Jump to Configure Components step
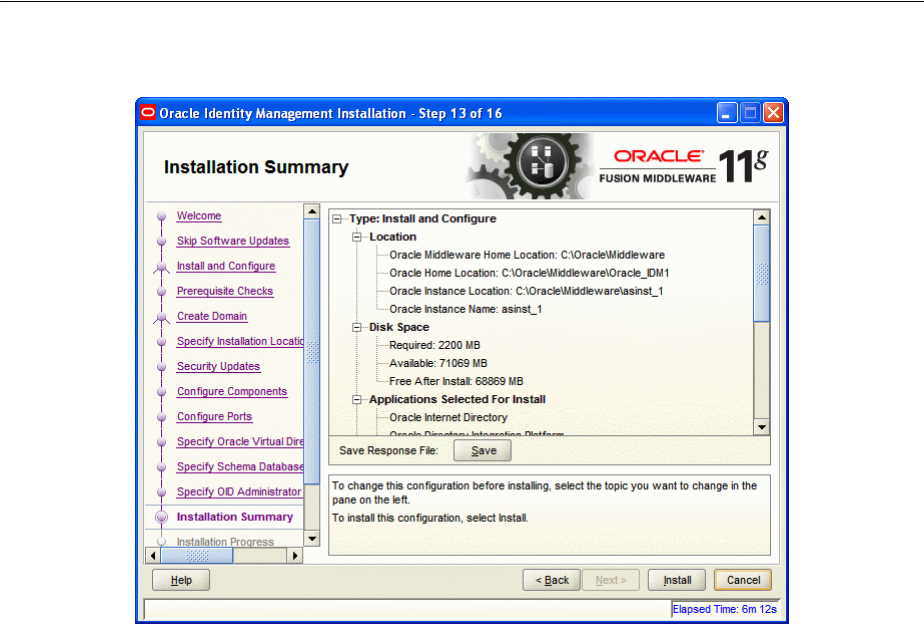The width and height of the screenshot is (924, 624). pos(232,392)
